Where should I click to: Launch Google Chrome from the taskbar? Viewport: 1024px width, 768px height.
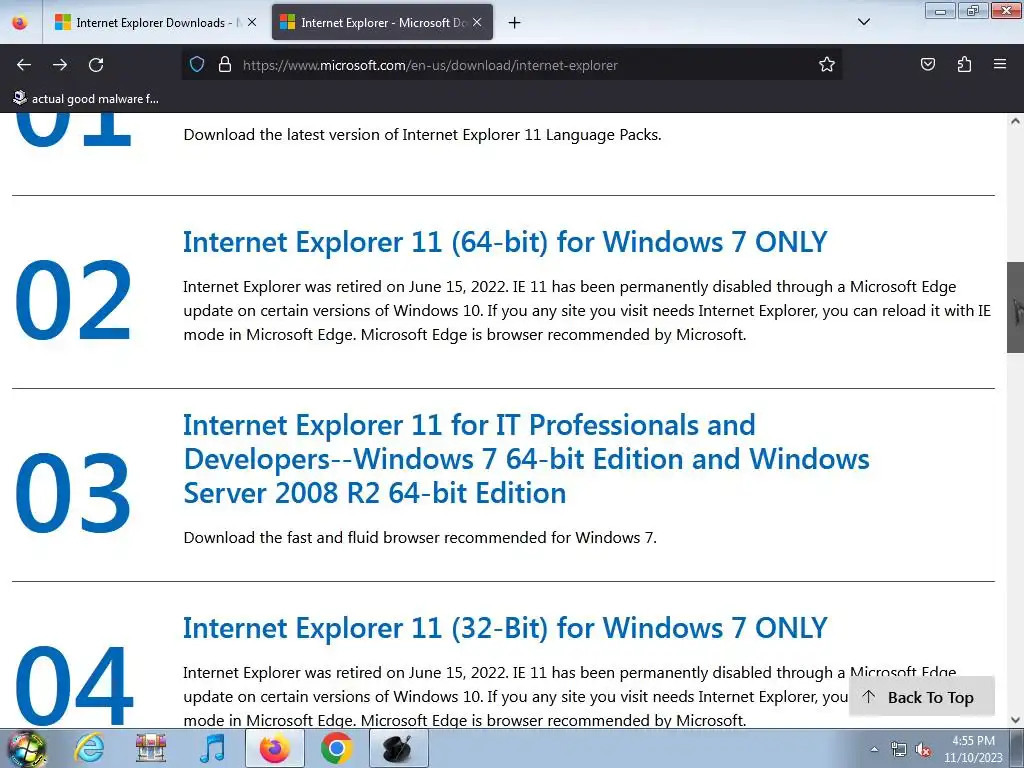pyautogui.click(x=336, y=748)
